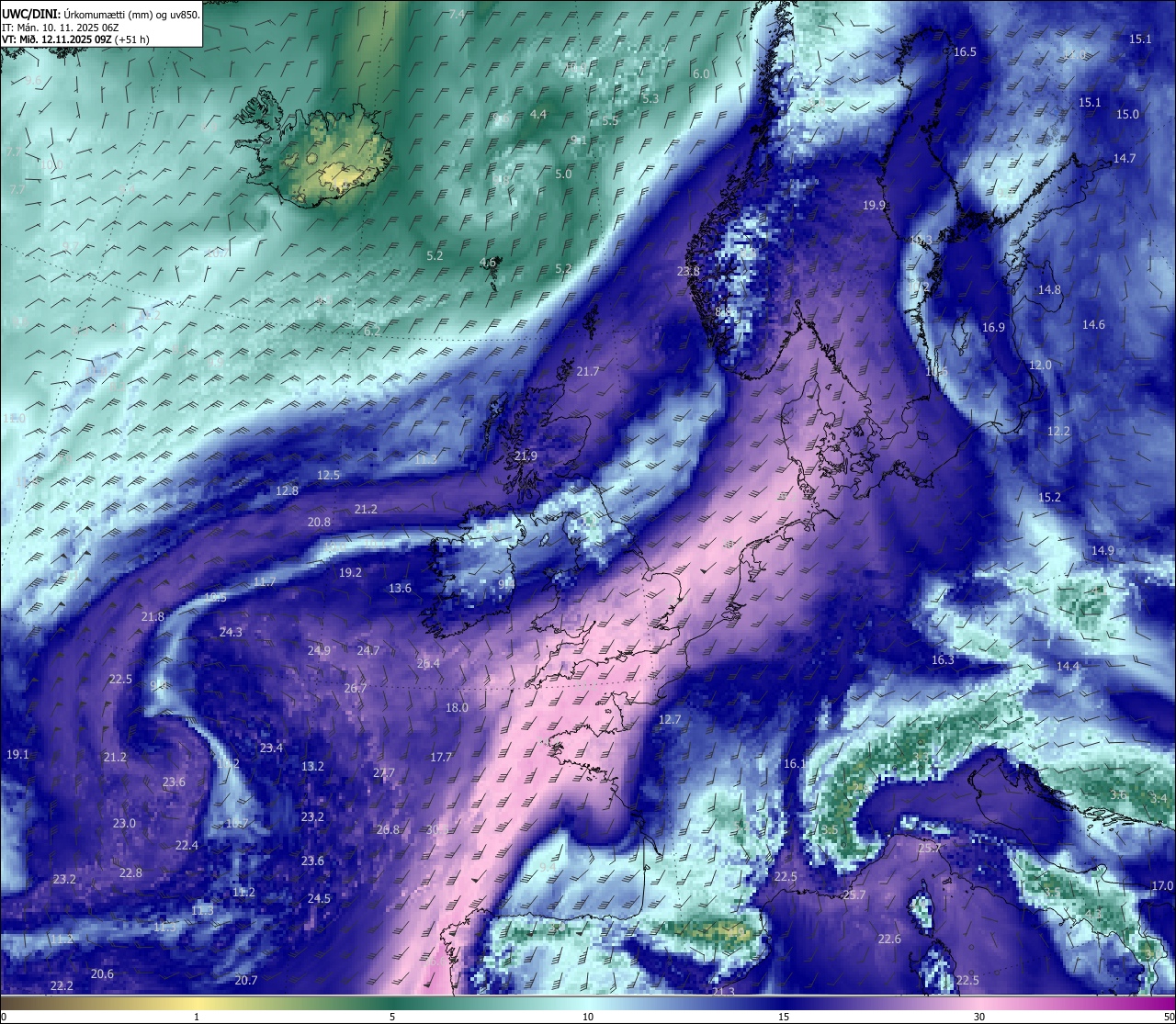
Task: Click the color scale tick labeled 30
Action: (979, 1017)
